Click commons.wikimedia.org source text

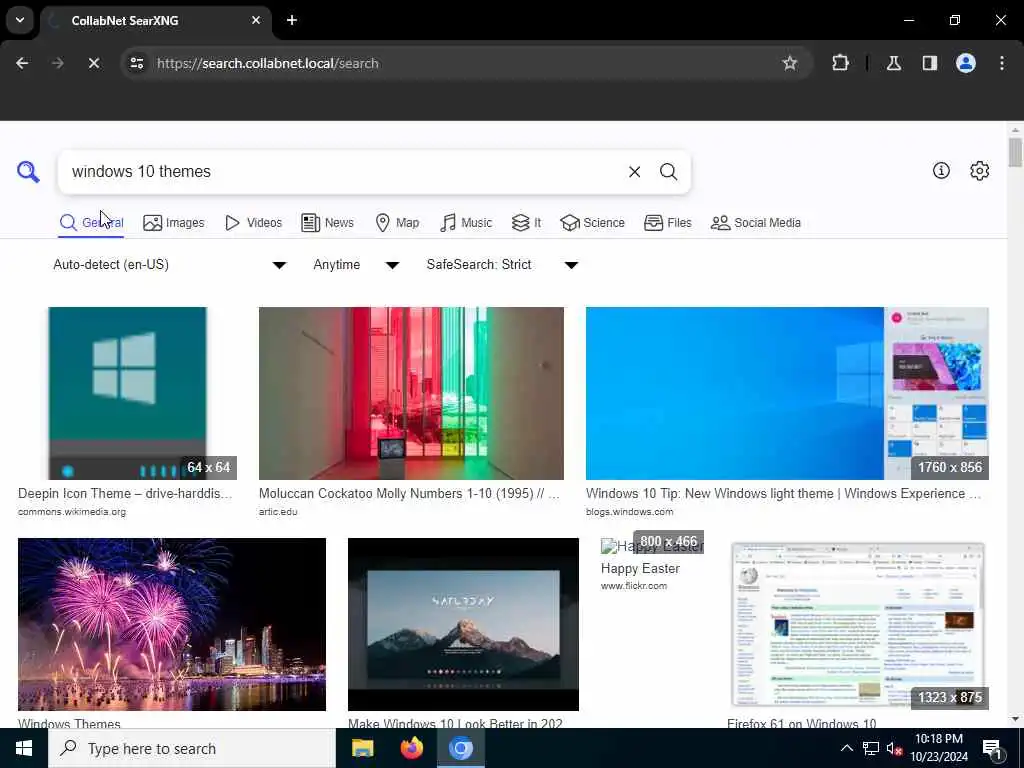click(72, 512)
